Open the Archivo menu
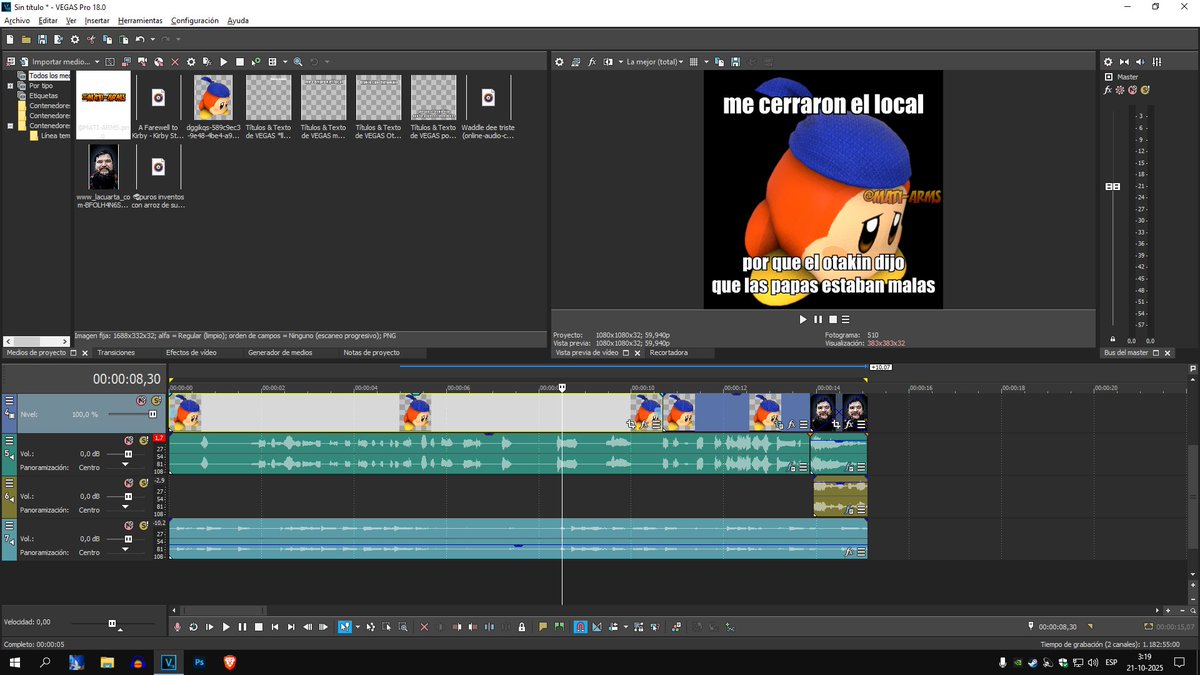Image resolution: width=1200 pixels, height=675 pixels. pos(17,20)
